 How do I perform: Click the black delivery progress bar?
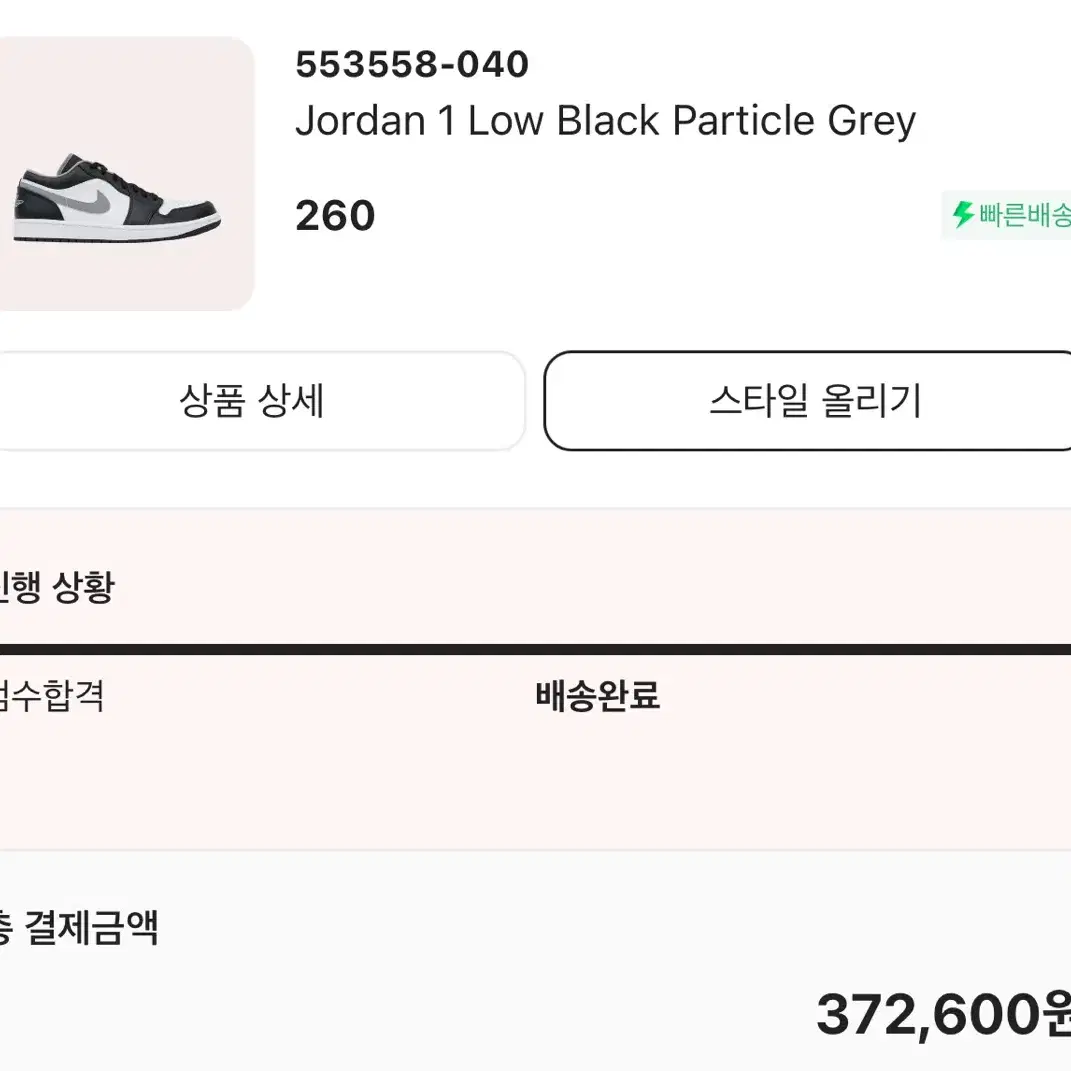pyautogui.click(x=536, y=649)
